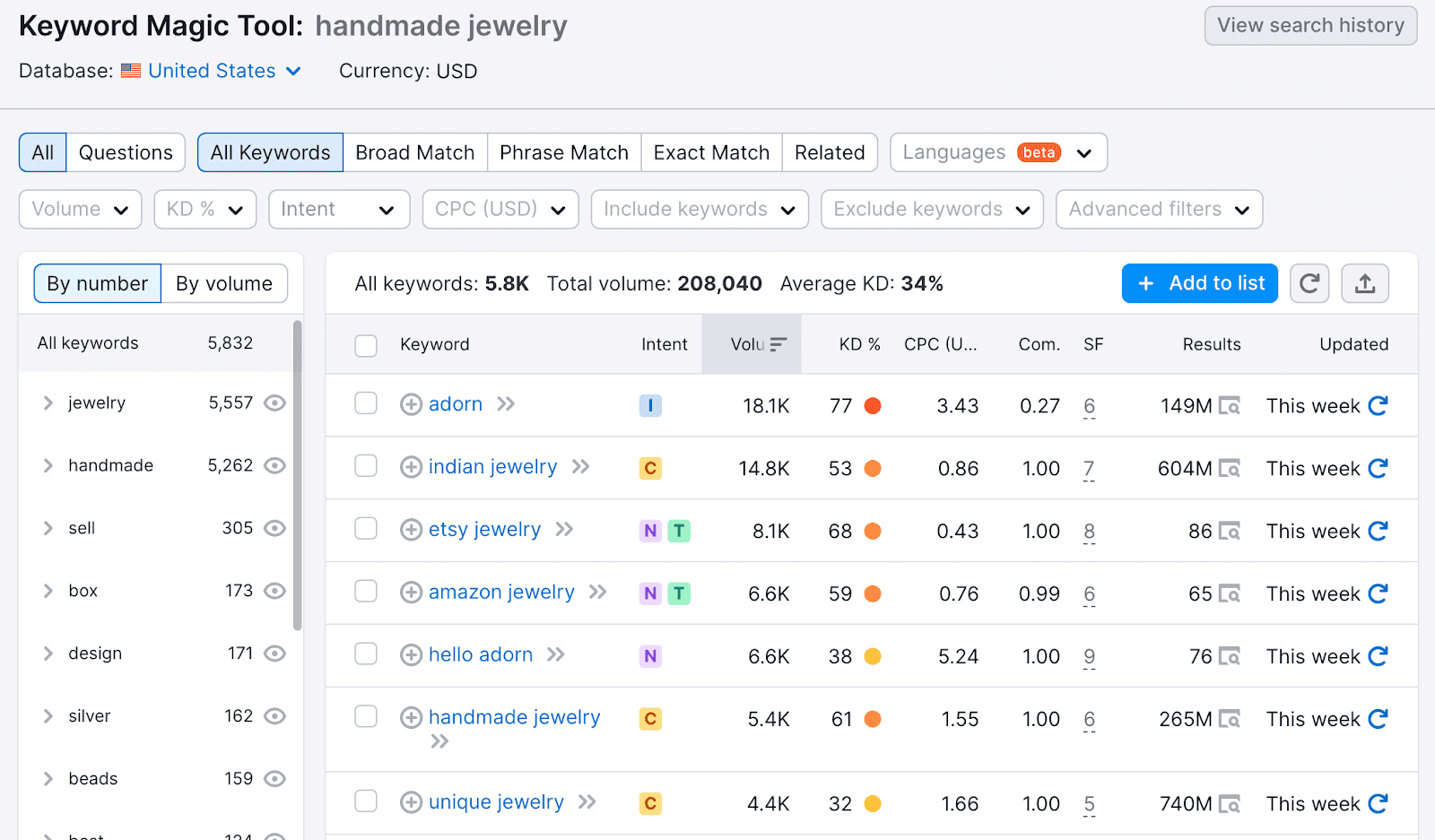Switch to the Questions tab

tap(125, 152)
